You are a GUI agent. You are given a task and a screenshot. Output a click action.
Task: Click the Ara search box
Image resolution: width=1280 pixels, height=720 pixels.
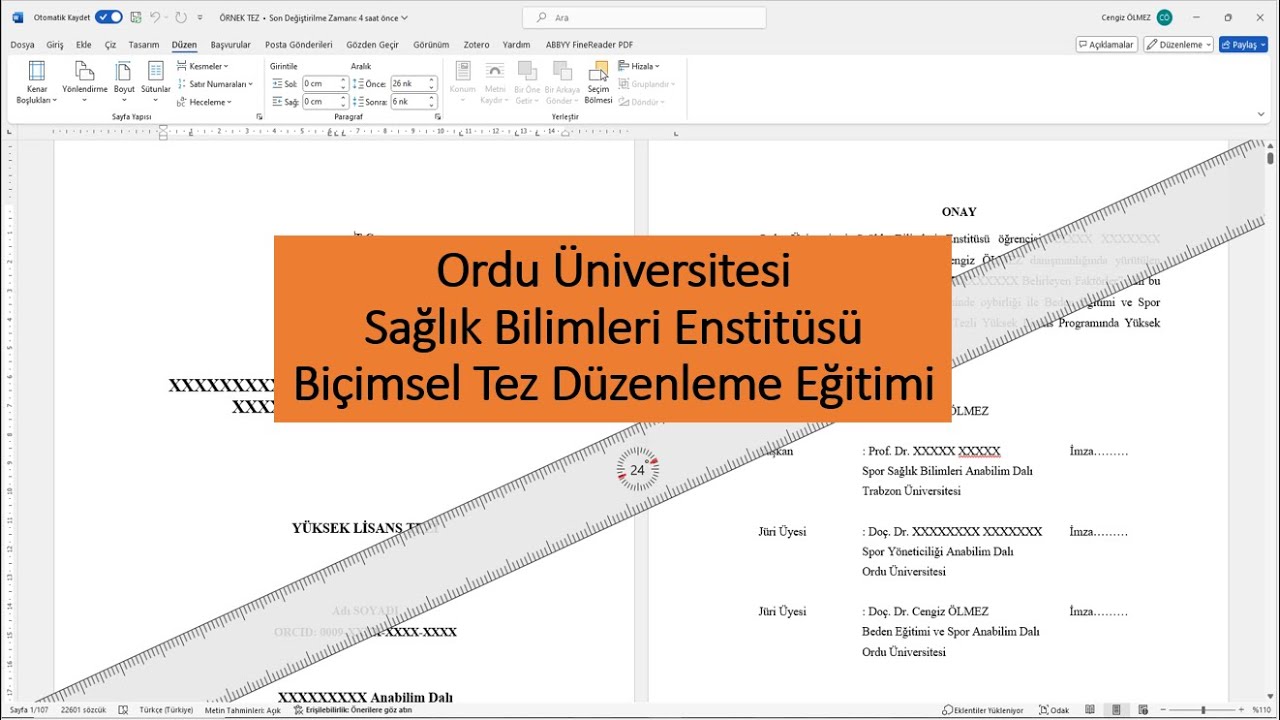click(x=644, y=17)
